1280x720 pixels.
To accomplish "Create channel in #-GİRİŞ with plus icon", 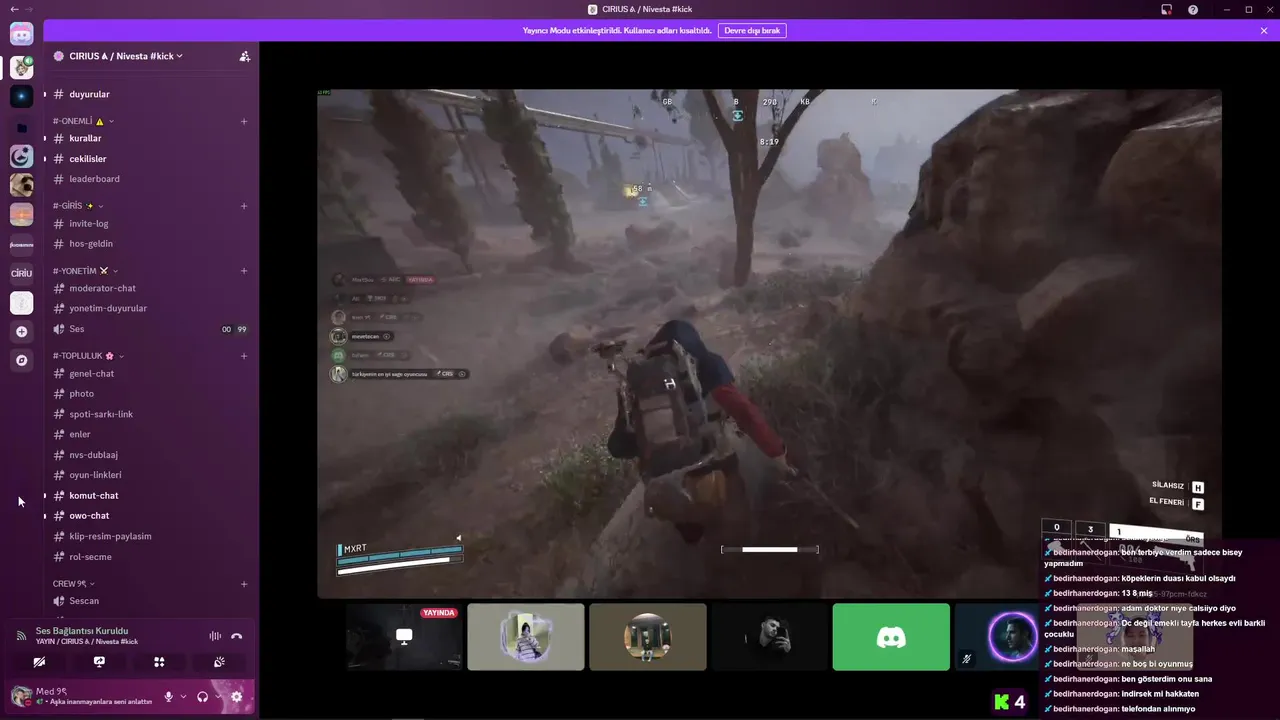I will 244,206.
